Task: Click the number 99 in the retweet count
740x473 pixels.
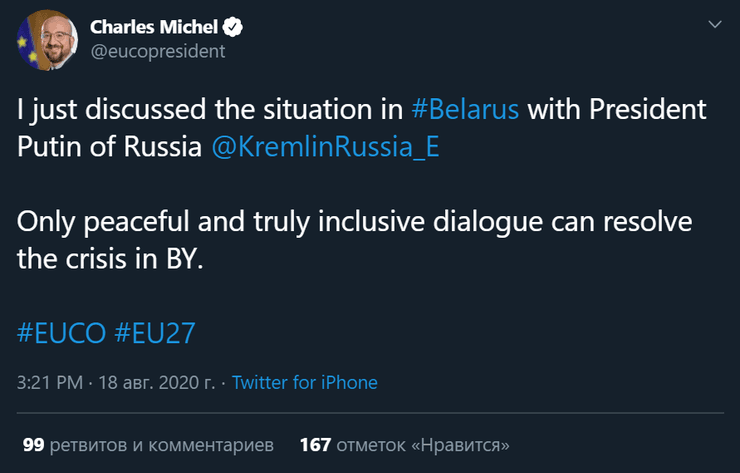Action: pos(33,443)
